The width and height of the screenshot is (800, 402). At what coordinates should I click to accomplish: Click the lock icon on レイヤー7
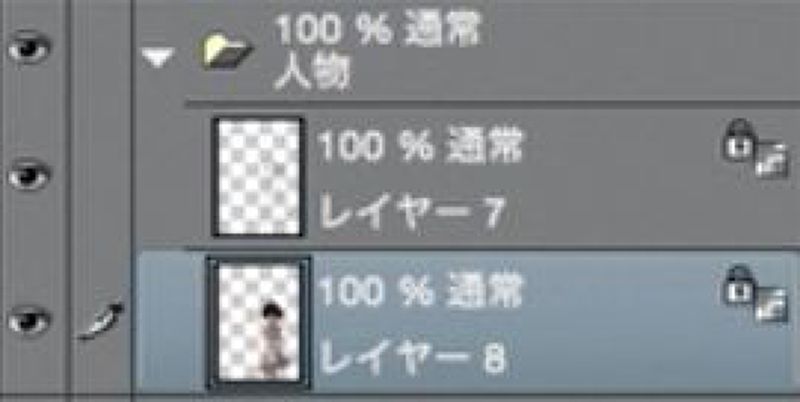pos(737,140)
